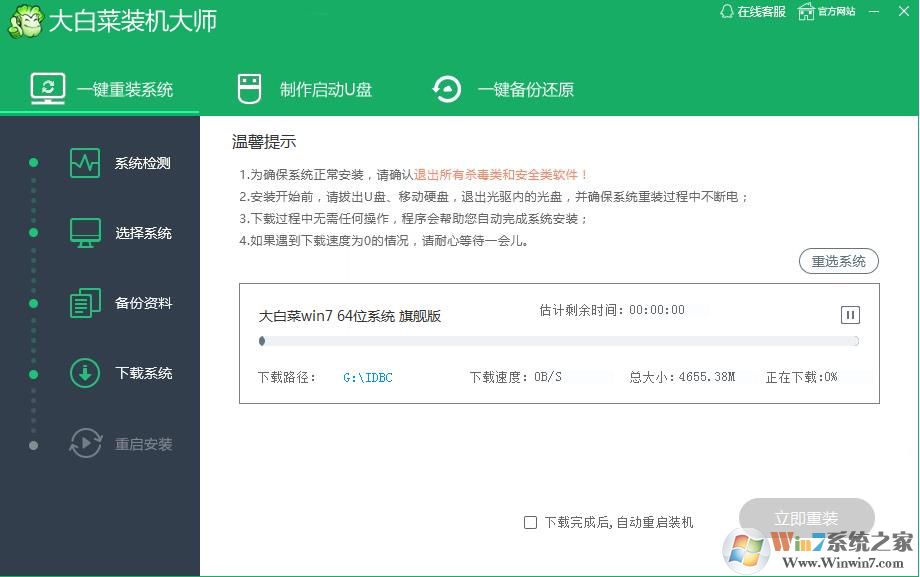
Task: Click the 立即重装 button
Action: pos(806,518)
